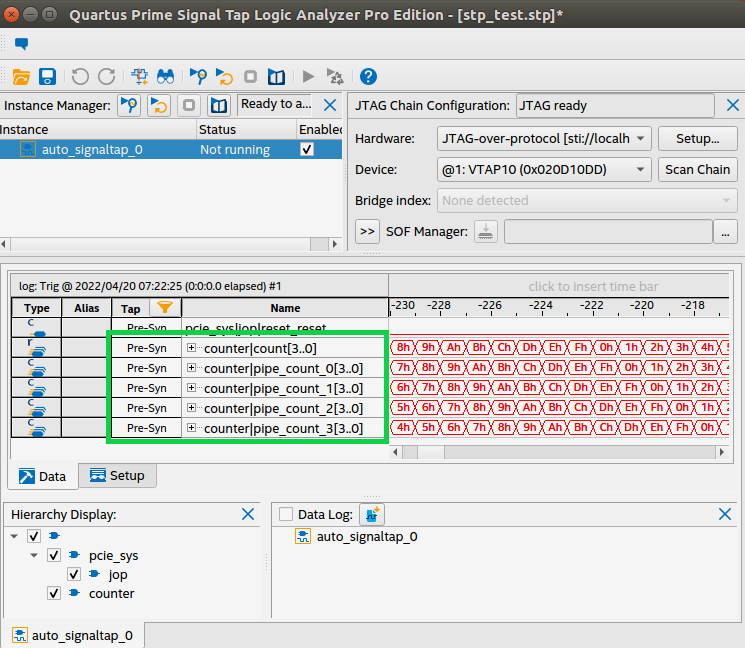Click the Run Analysis toolbar icon
This screenshot has width=745, height=648.
click(x=198, y=77)
